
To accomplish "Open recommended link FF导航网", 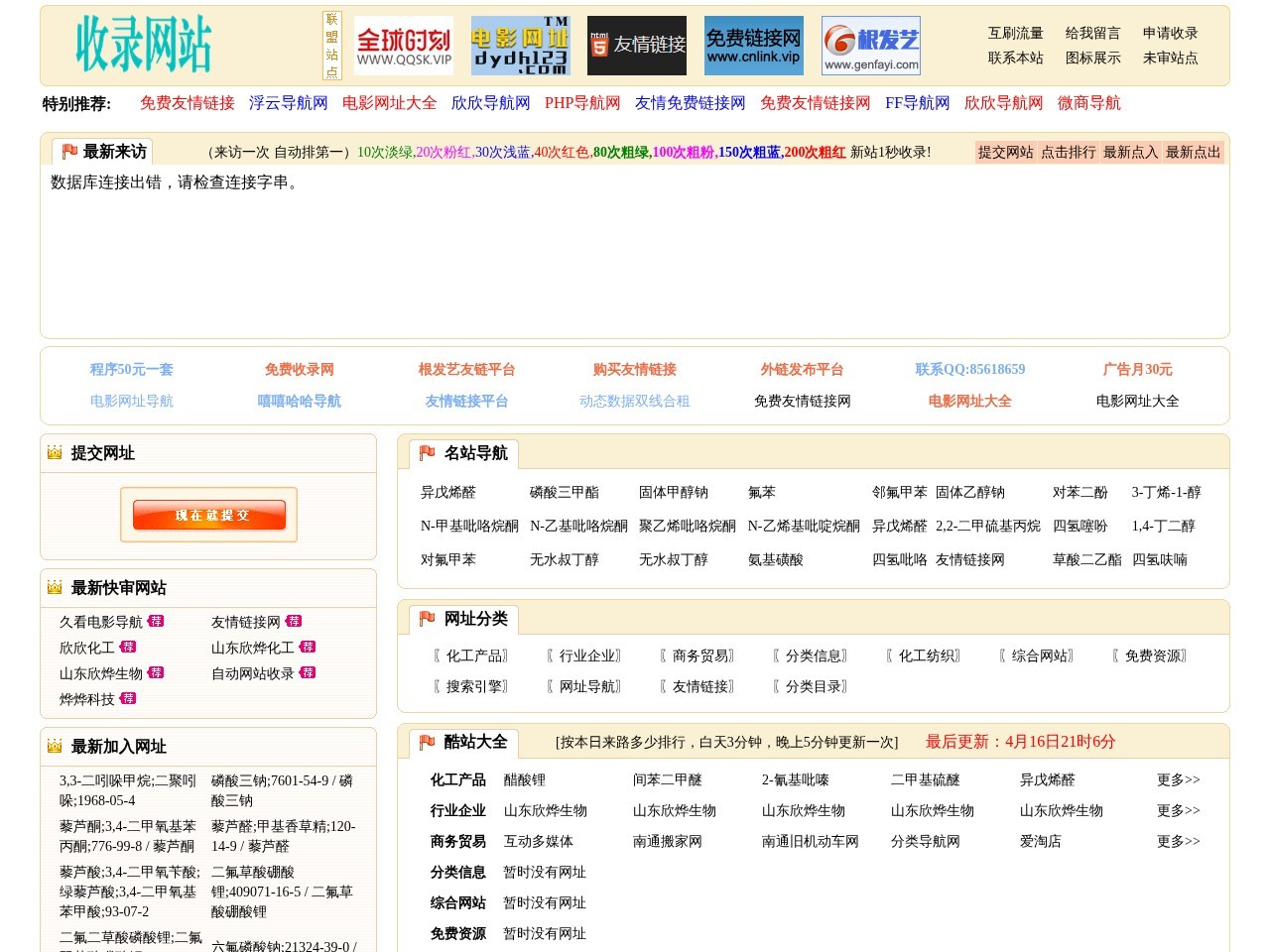I will [x=918, y=103].
